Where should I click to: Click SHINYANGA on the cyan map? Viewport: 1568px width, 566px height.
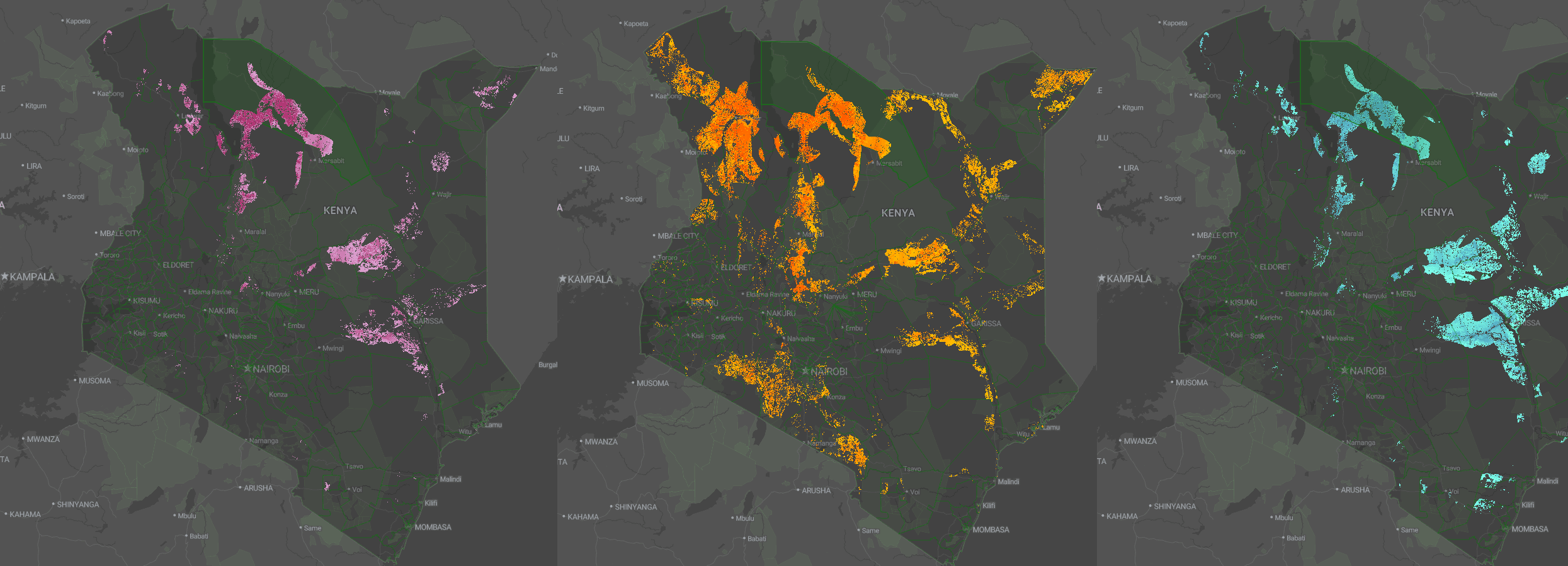1175,506
